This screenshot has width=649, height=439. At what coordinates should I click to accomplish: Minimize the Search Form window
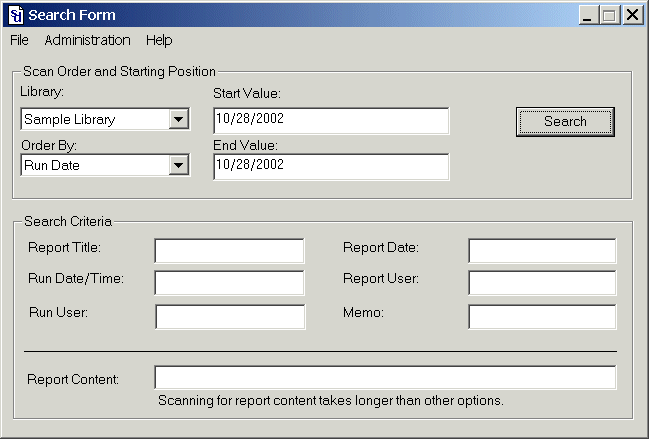(589, 15)
